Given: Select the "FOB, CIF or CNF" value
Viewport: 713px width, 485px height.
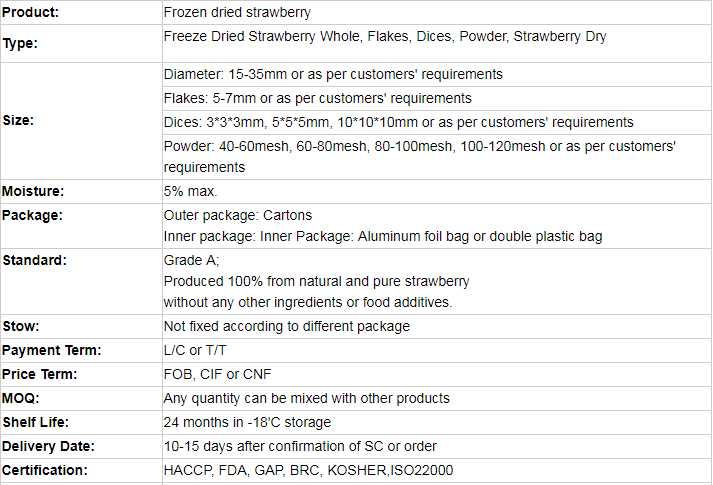Looking at the screenshot, I should (217, 374).
